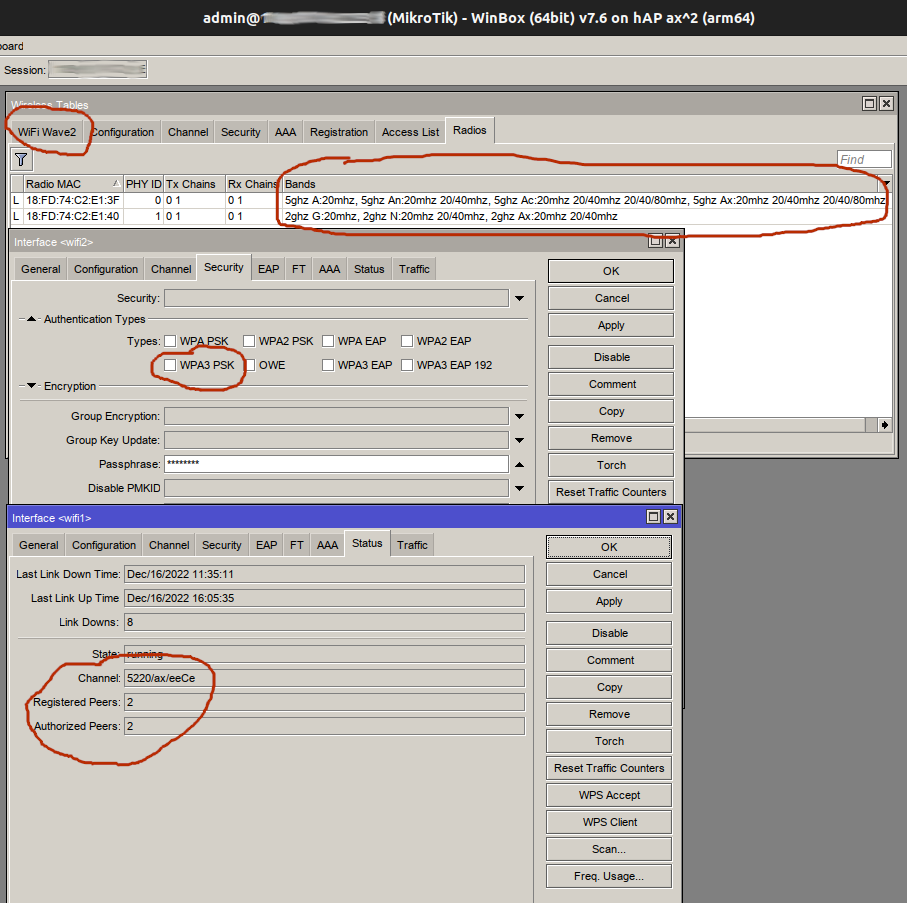The height and width of the screenshot is (903, 907).
Task: Switch to the WiFi Wave2 tab
Action: click(x=47, y=132)
